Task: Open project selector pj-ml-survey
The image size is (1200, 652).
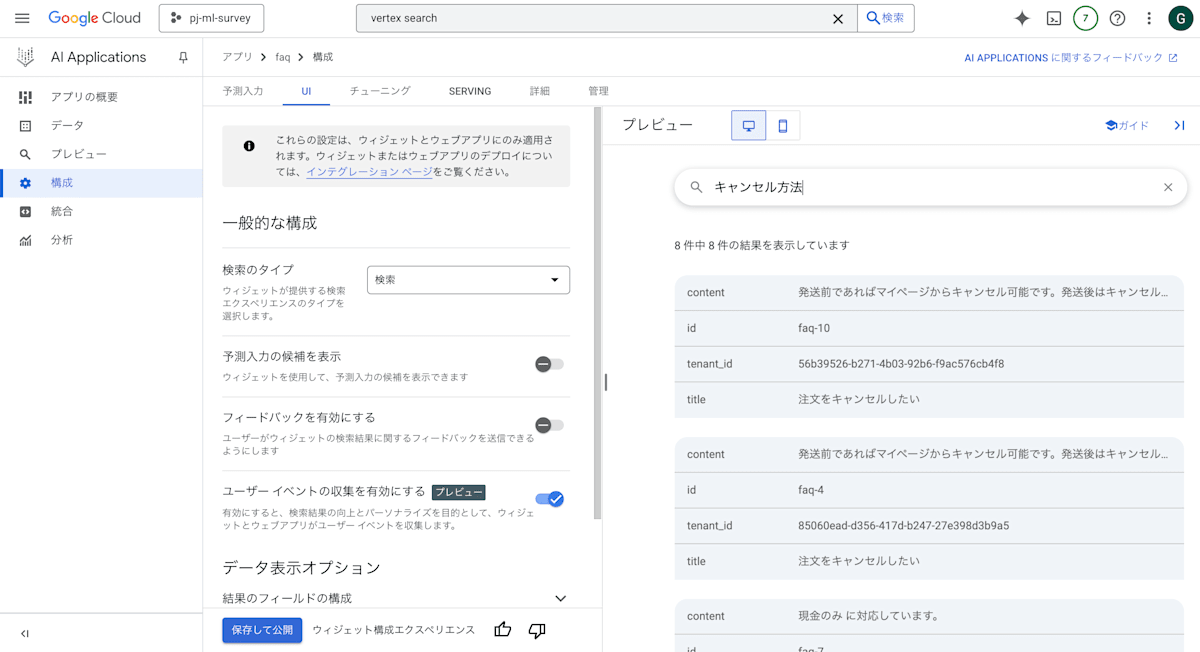Action: coord(211,18)
